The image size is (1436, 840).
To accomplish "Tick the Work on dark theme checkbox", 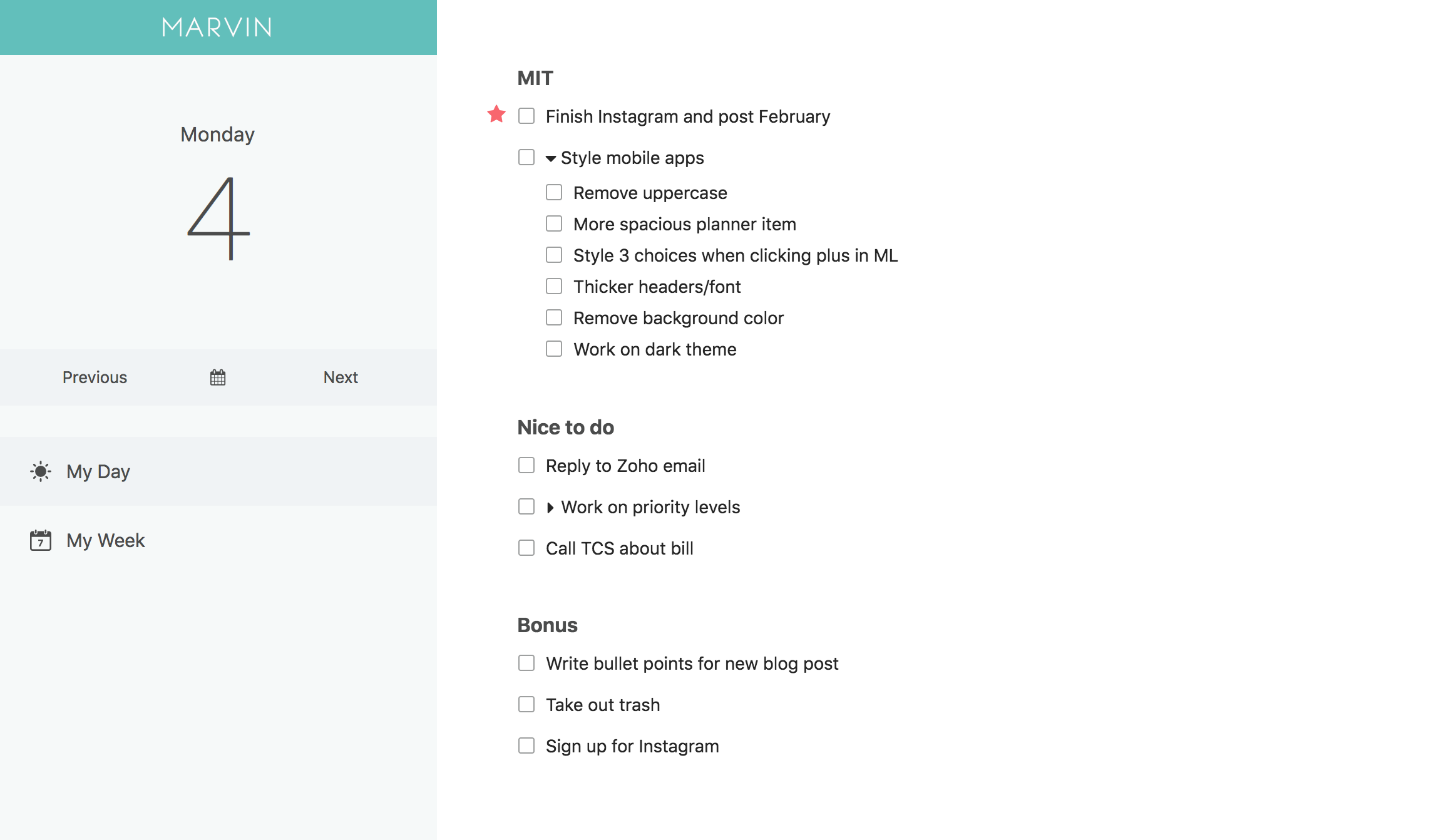I will pyautogui.click(x=554, y=349).
